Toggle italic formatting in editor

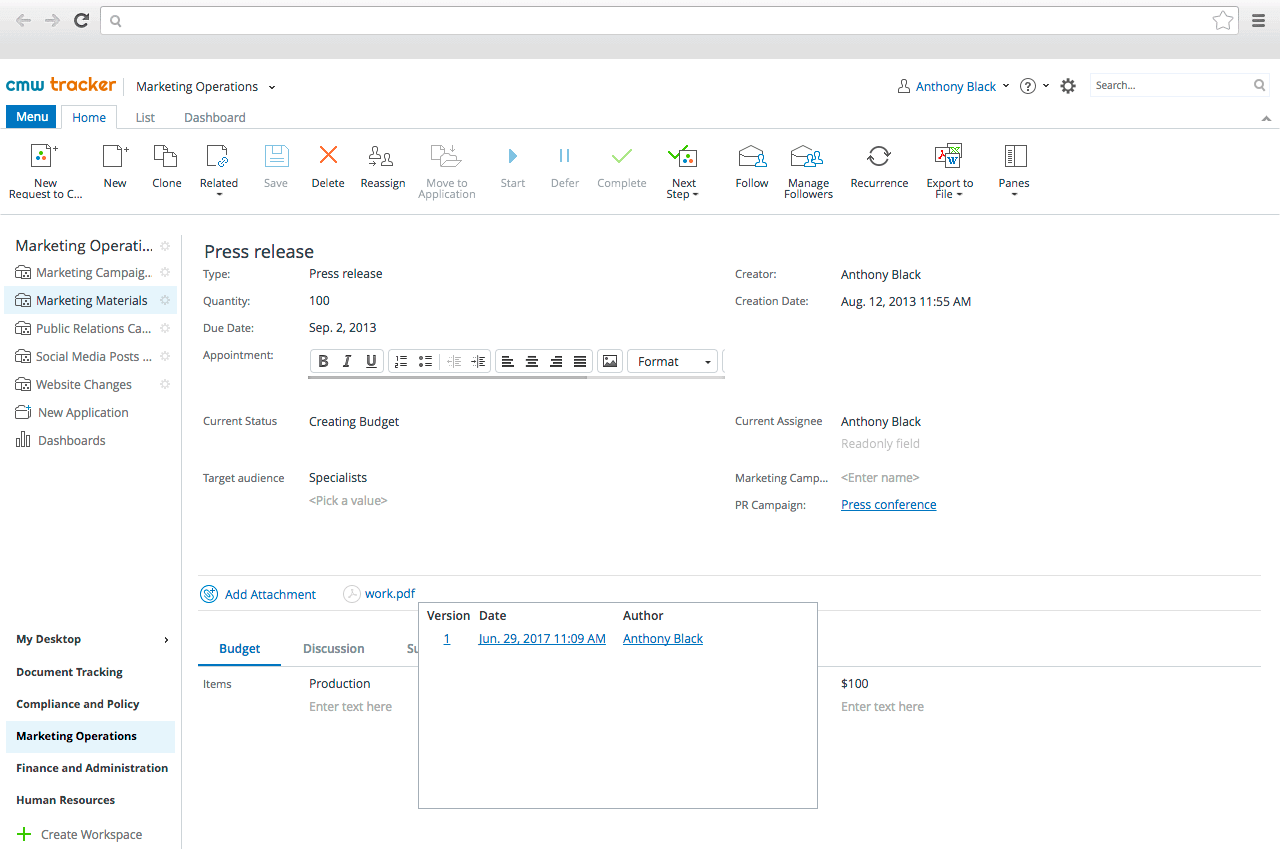pos(347,362)
